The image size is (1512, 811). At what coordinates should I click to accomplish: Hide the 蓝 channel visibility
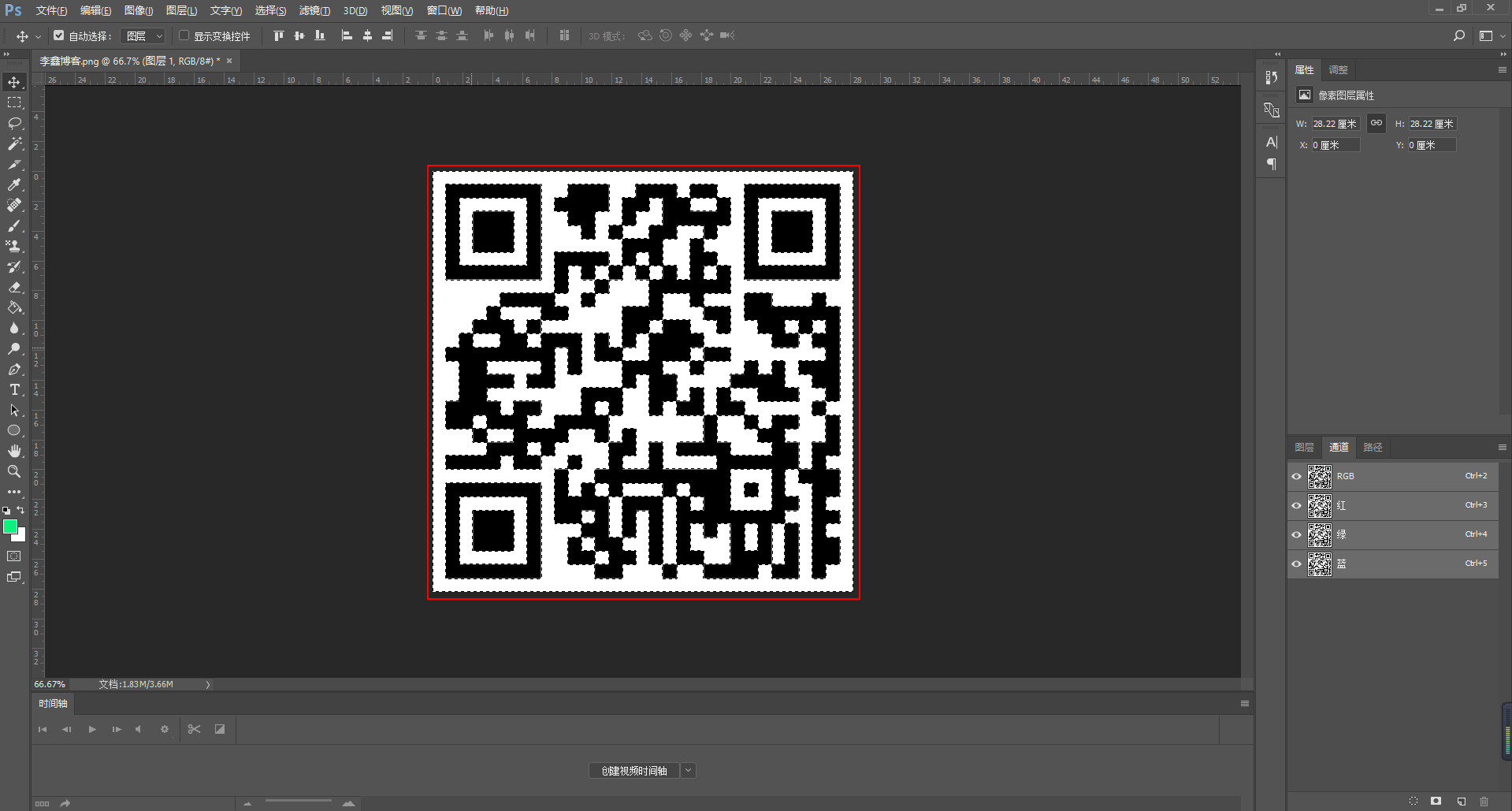pyautogui.click(x=1296, y=564)
